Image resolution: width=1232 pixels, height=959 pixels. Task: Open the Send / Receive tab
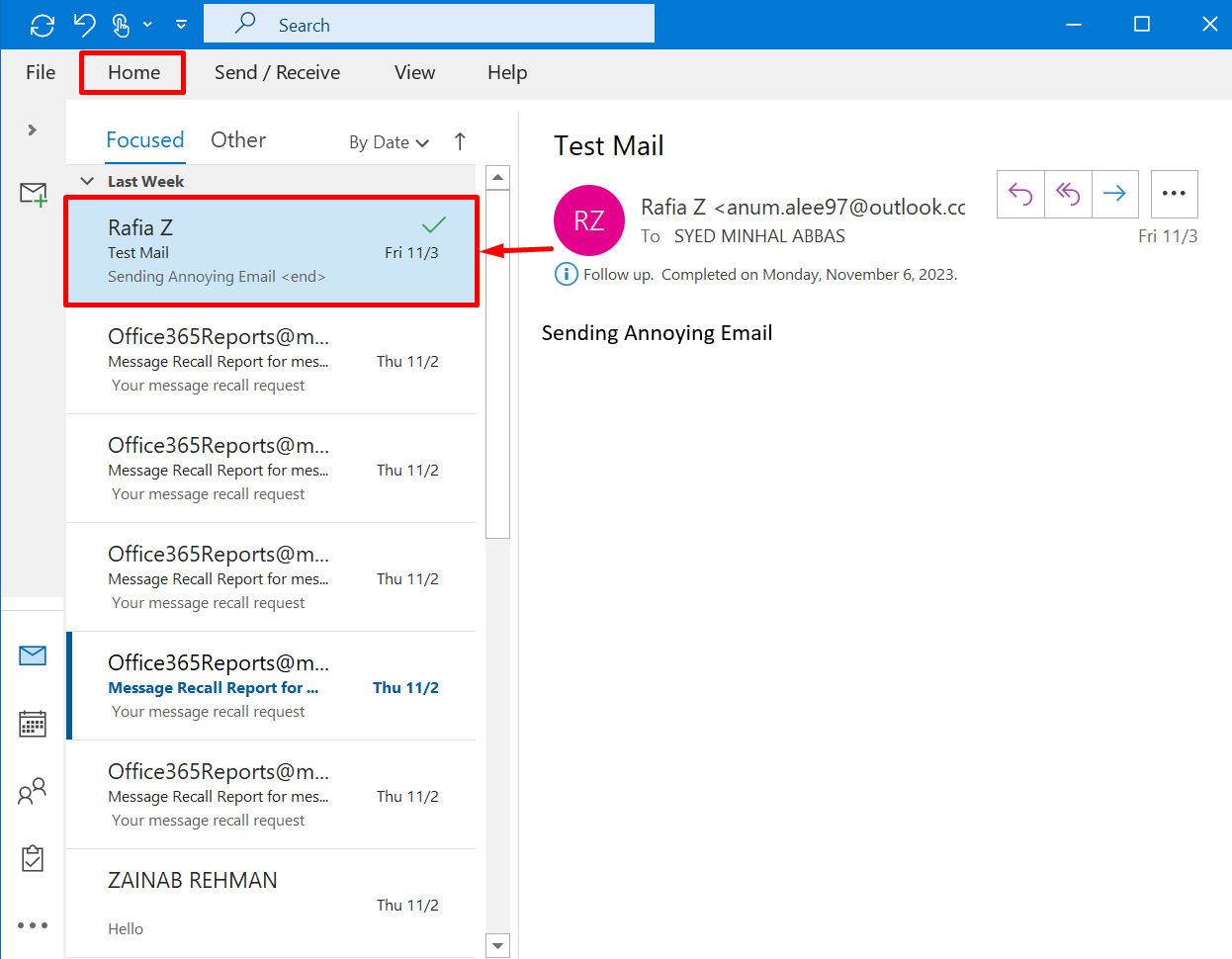pyautogui.click(x=277, y=72)
